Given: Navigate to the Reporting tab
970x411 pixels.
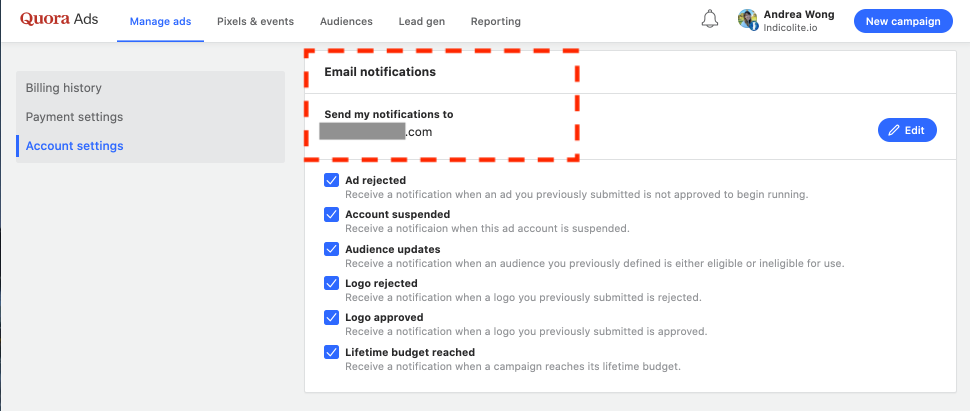Looking at the screenshot, I should (x=495, y=21).
